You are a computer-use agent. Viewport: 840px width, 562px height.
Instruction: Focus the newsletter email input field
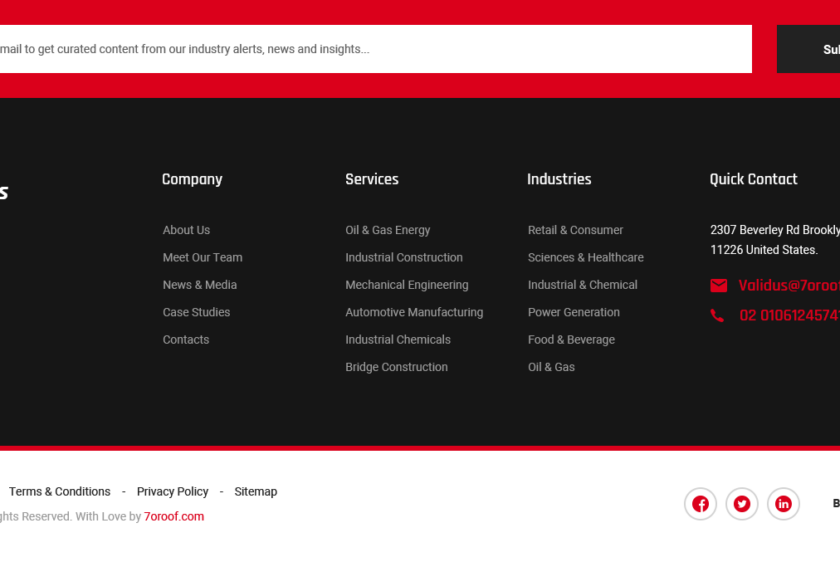[376, 49]
